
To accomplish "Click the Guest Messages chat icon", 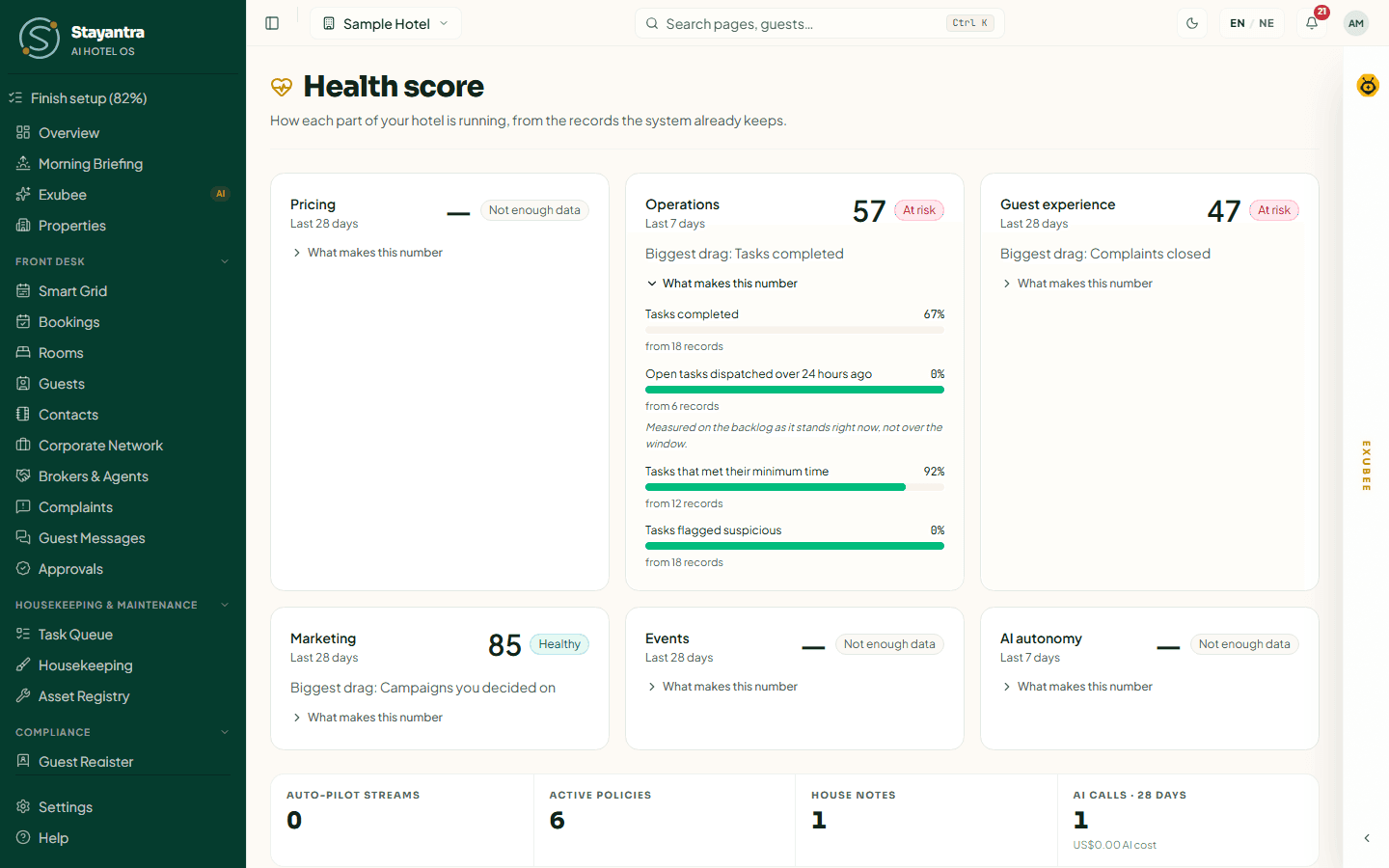I will pos(23,538).
